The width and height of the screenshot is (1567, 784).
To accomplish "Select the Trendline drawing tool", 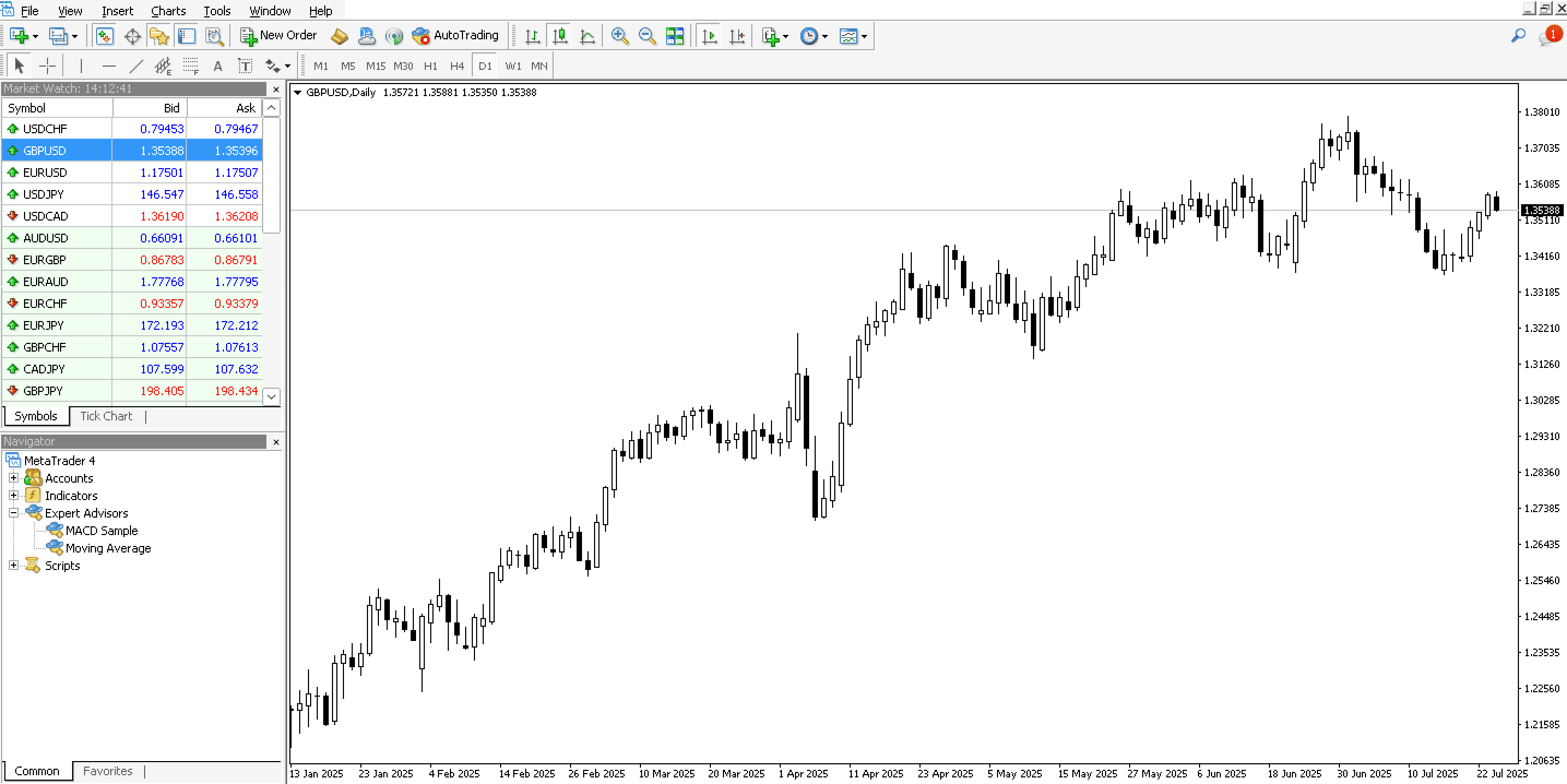I will (x=136, y=66).
